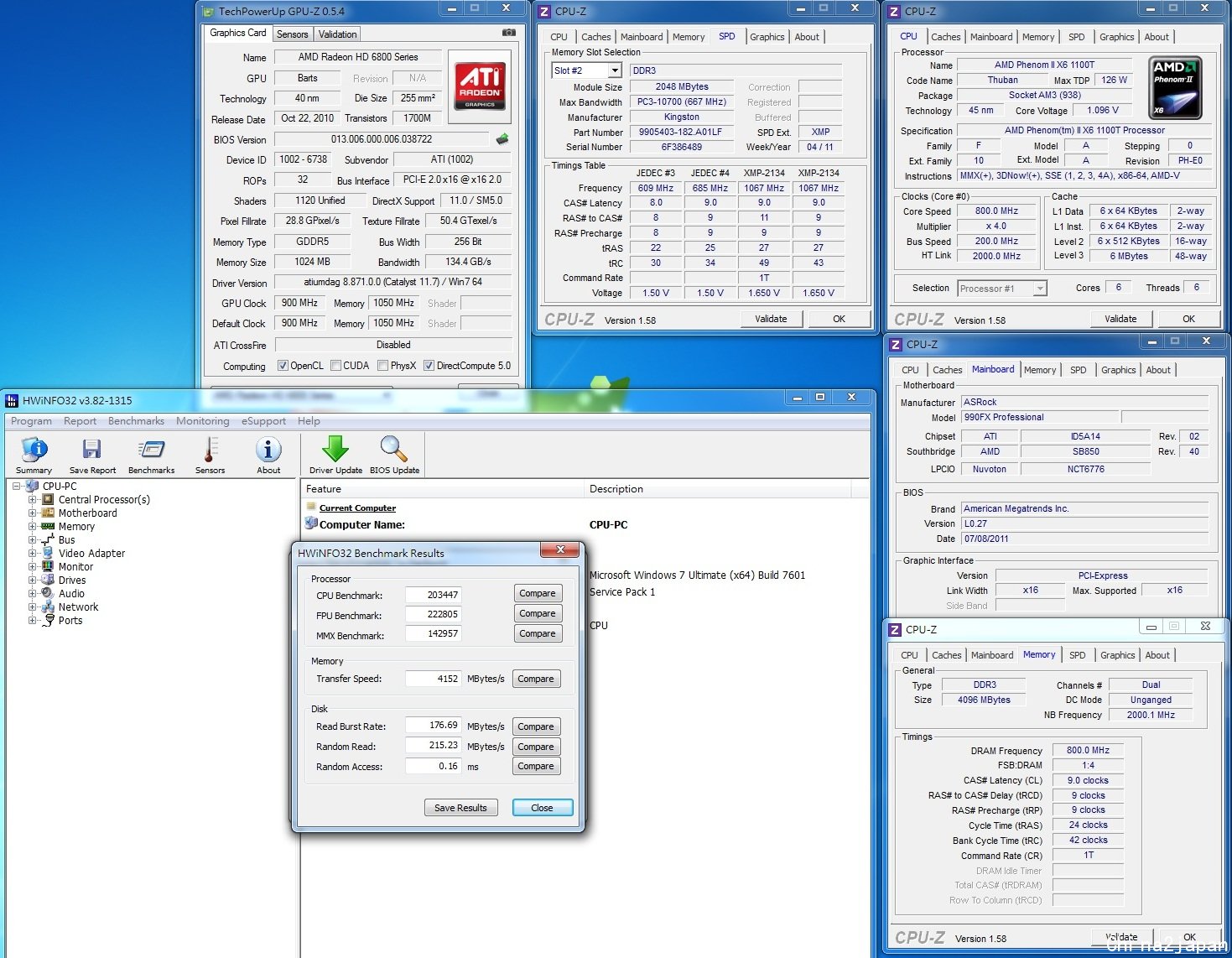
Task: Open Program menu in HWiNFO32
Action: point(31,421)
